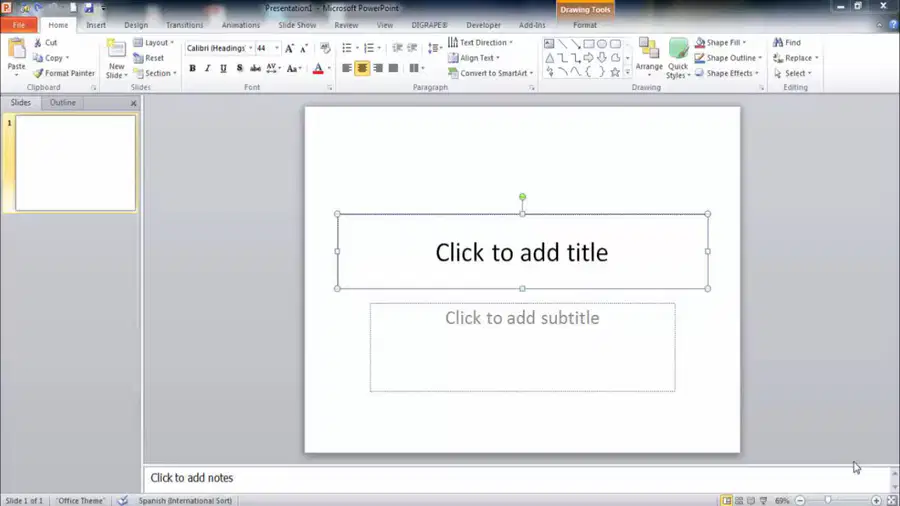Choose the Rectangle shape
Screen dimensions: 900x506
[589, 44]
